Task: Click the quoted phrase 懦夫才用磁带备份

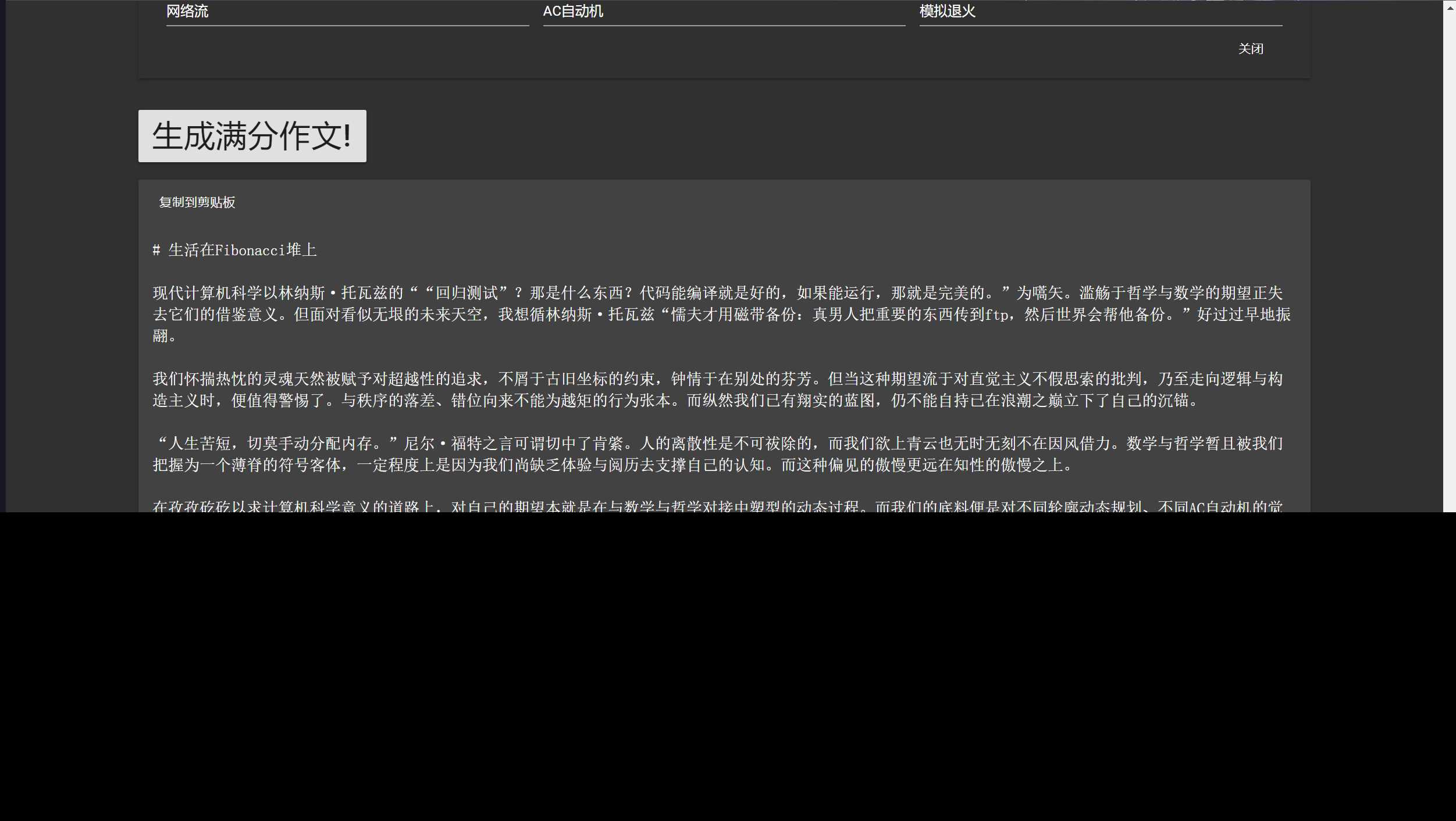Action: (x=733, y=315)
